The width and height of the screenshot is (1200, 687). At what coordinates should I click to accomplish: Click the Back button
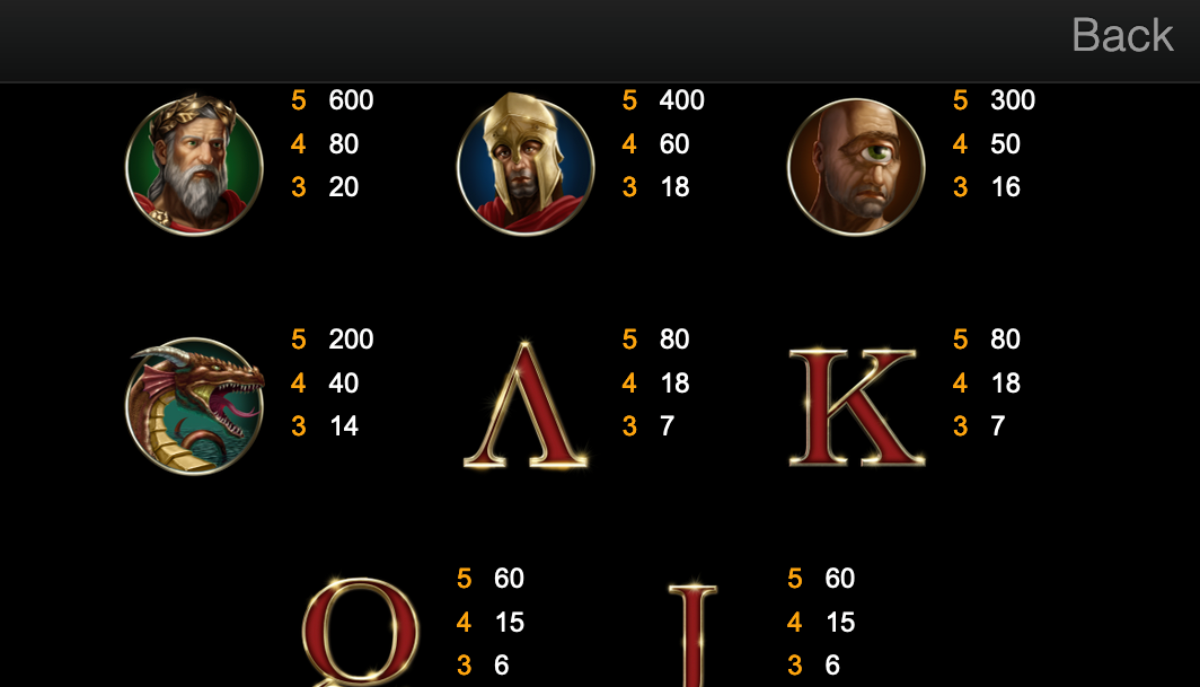(x=1122, y=36)
